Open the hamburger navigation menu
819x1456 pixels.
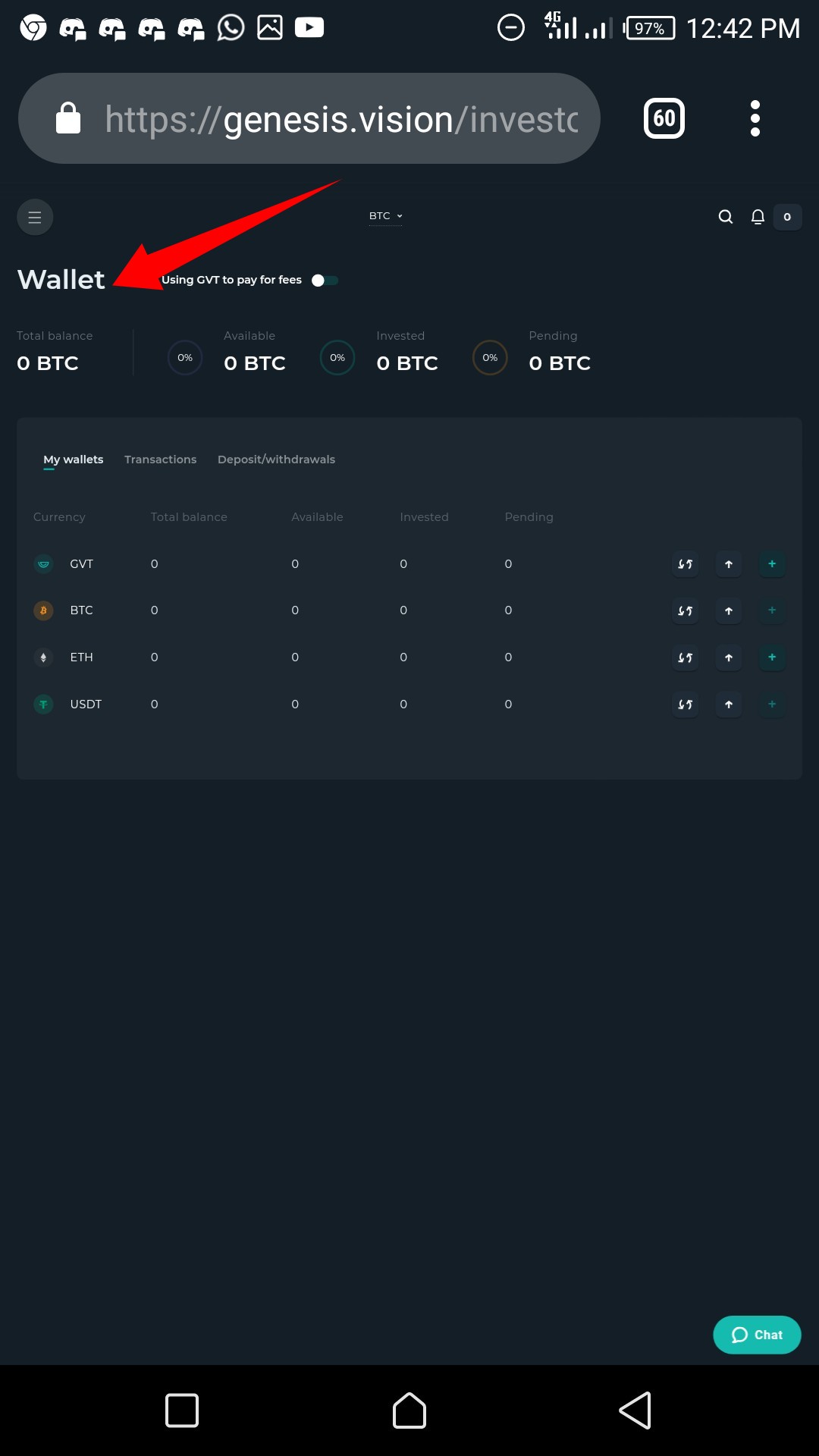(35, 218)
